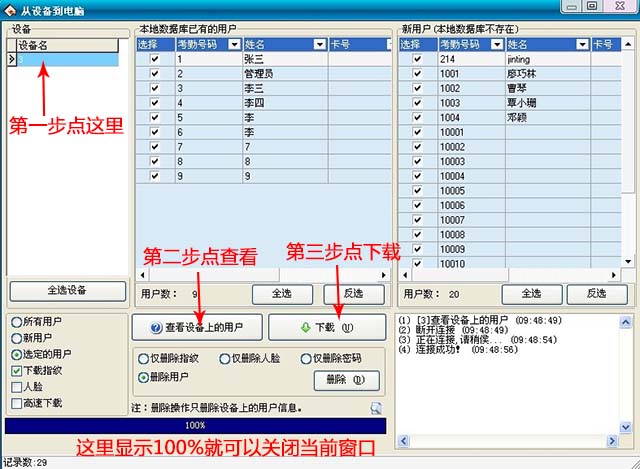Choose the 删除用户 radio option

[x=143, y=378]
